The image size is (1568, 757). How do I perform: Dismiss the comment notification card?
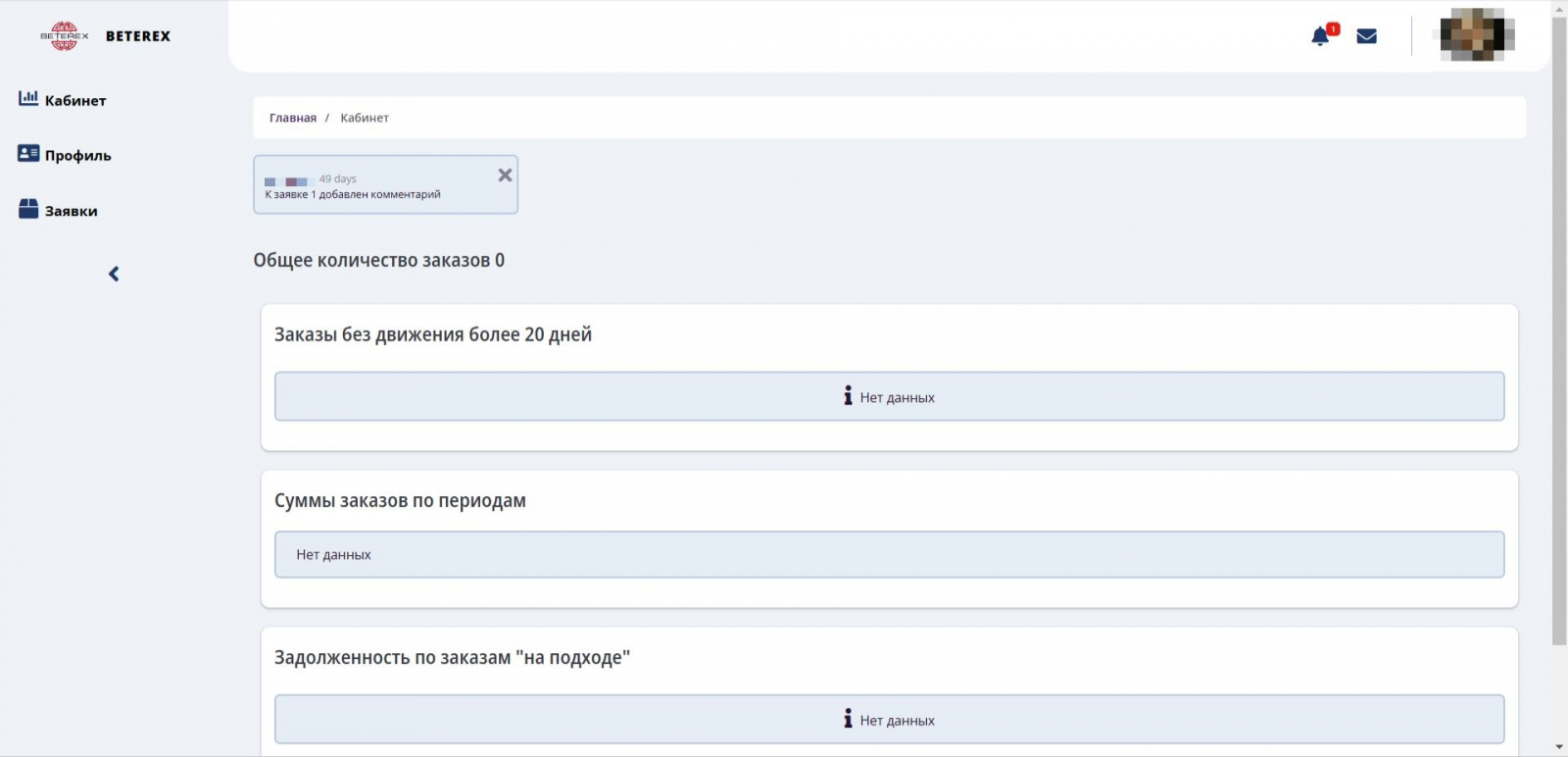pos(505,176)
